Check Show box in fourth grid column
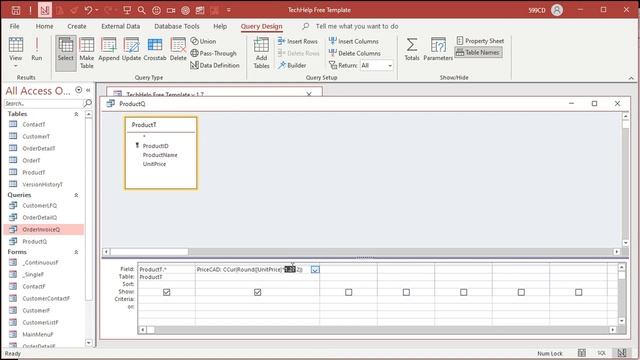This screenshot has width=640, height=360. pyautogui.click(x=406, y=292)
